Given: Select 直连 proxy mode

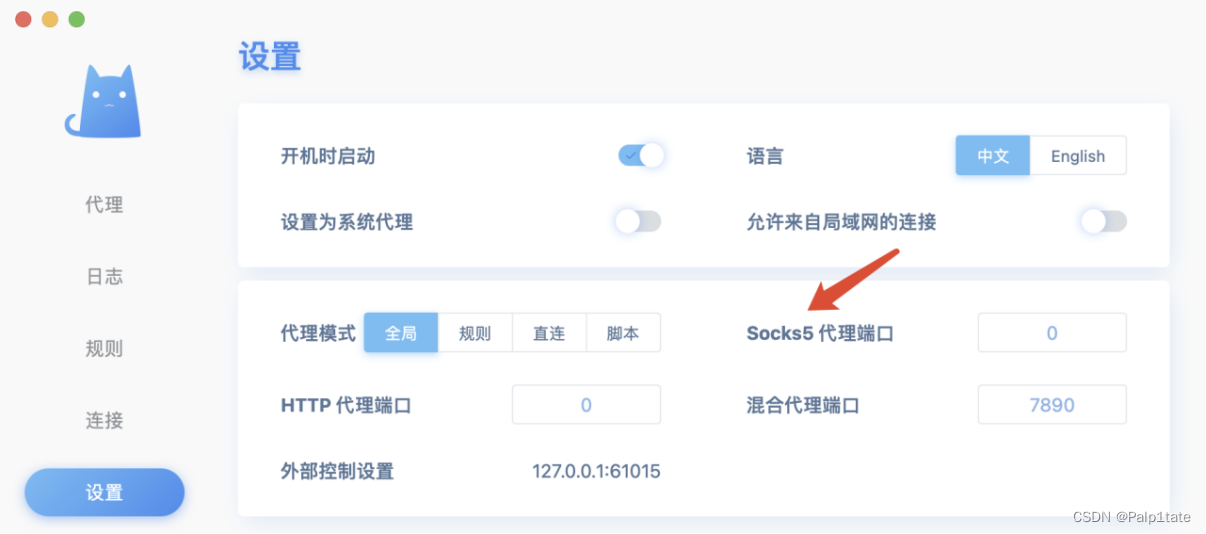Looking at the screenshot, I should point(549,333).
